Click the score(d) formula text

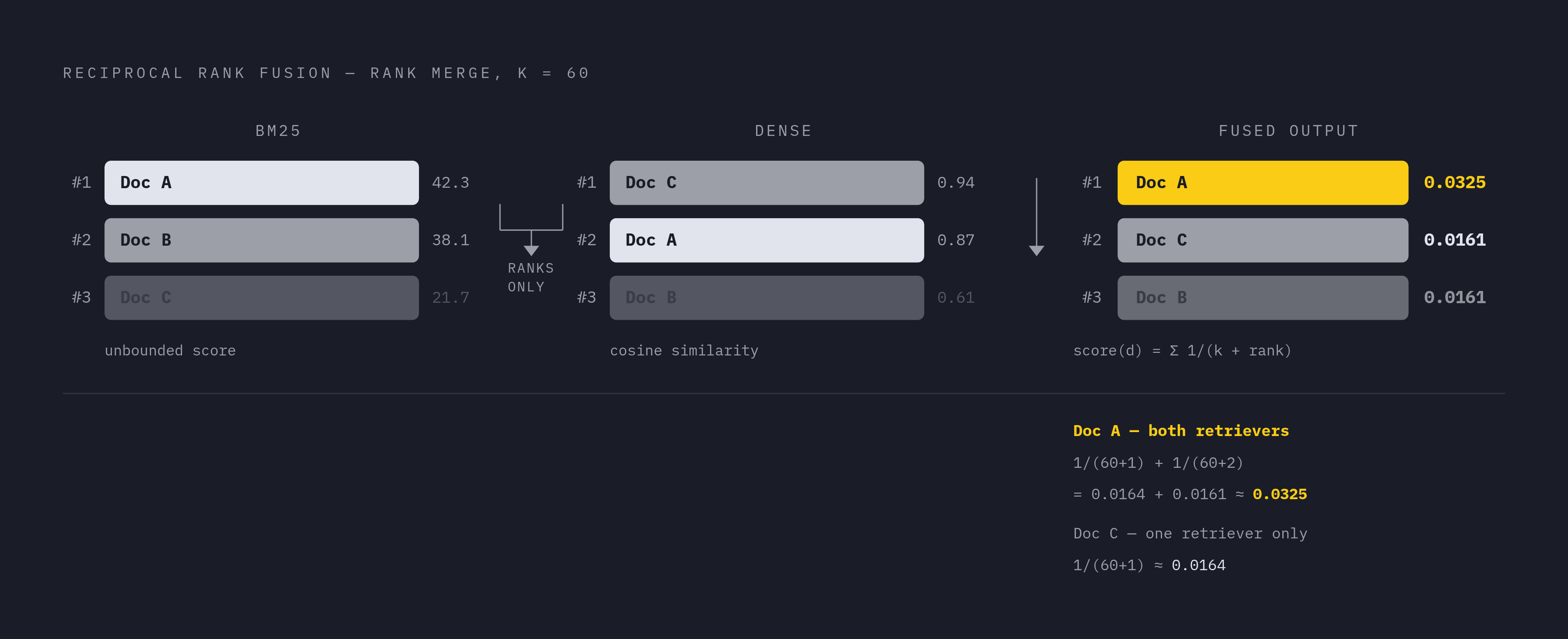coord(1182,351)
